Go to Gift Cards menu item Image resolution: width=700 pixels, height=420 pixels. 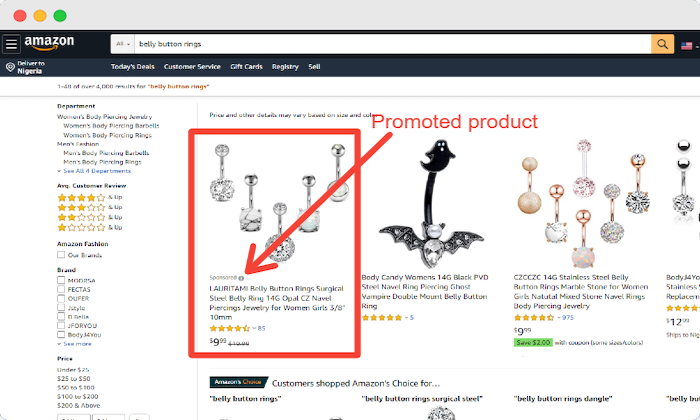click(246, 67)
